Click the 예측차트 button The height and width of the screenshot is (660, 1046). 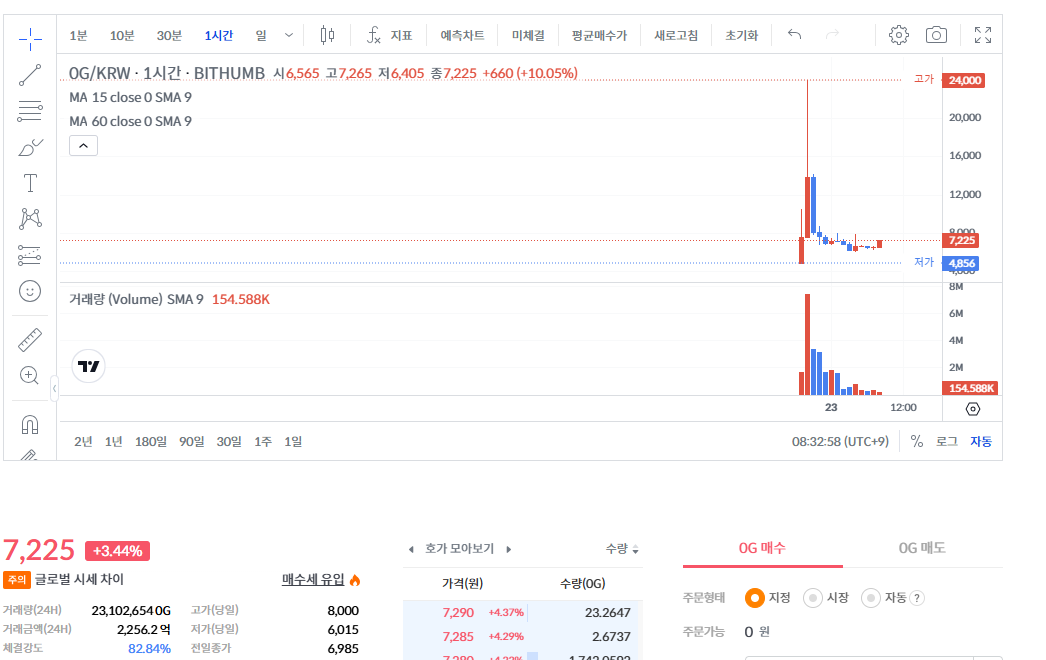pyautogui.click(x=462, y=35)
